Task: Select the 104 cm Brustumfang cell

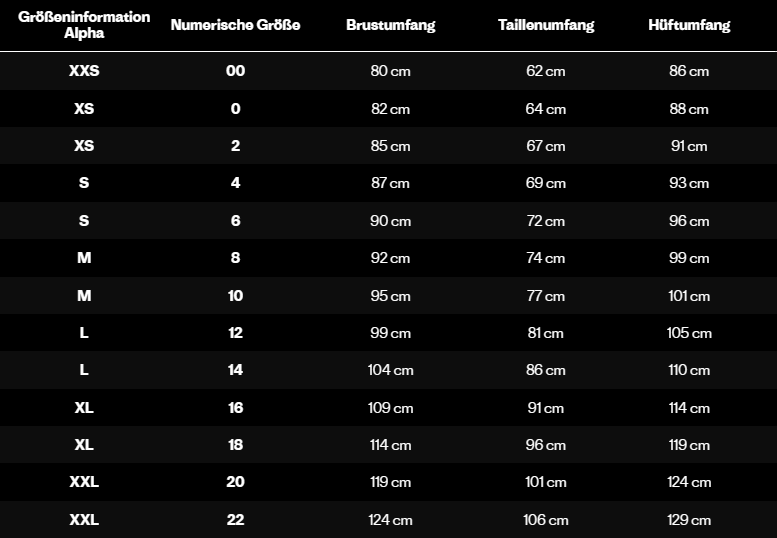Action: click(390, 370)
